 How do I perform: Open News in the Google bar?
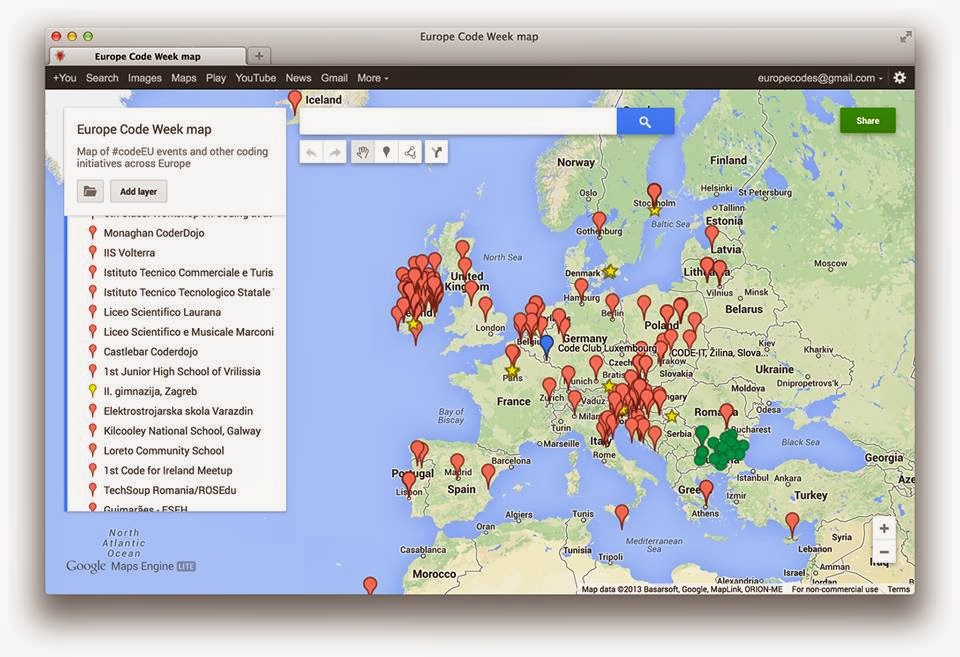[x=298, y=78]
